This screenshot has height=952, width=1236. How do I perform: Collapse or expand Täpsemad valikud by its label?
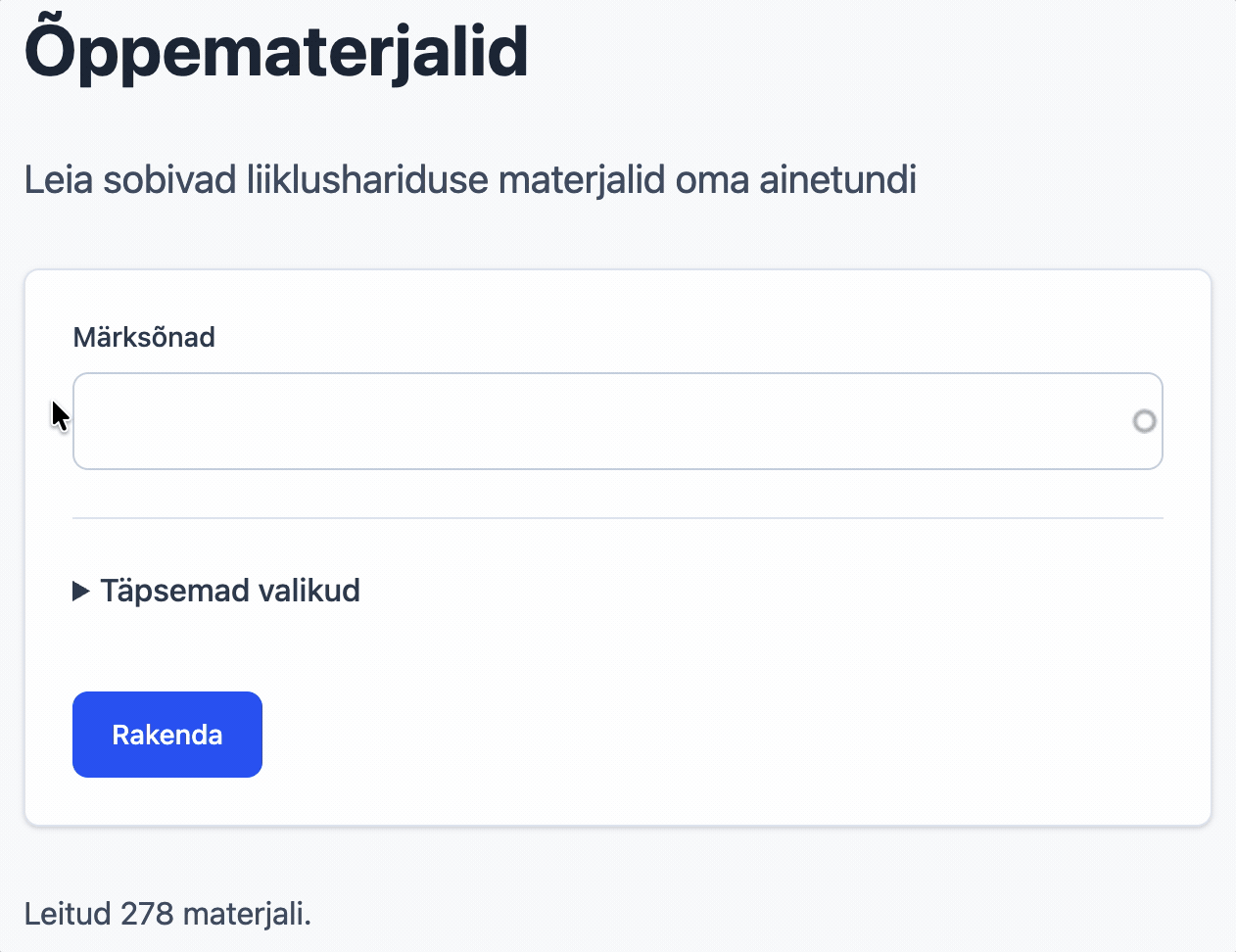click(x=229, y=591)
